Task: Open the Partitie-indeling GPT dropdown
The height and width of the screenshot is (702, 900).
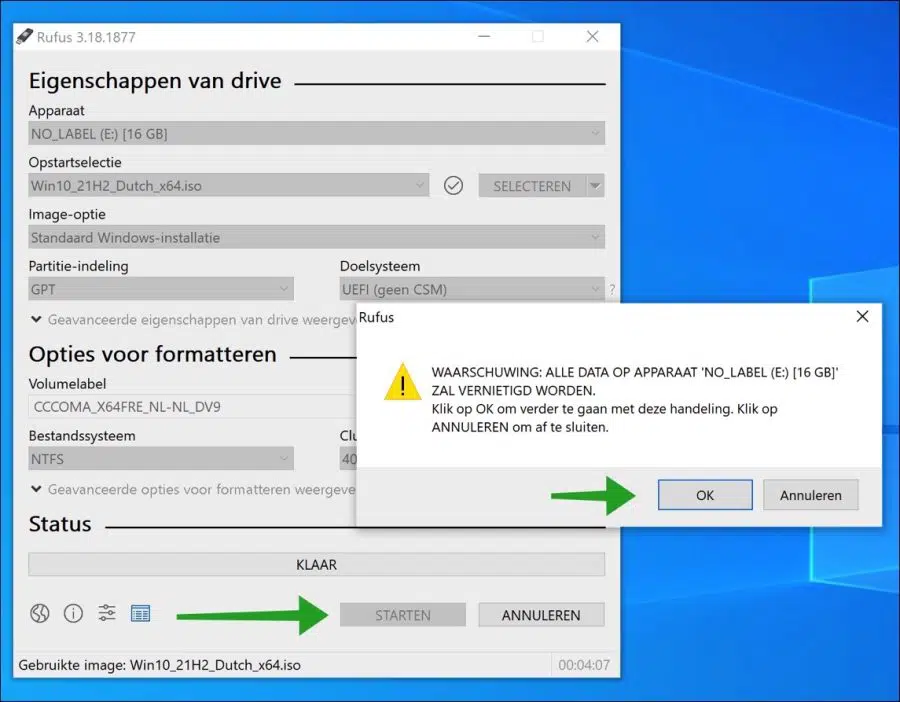Action: pos(161,289)
